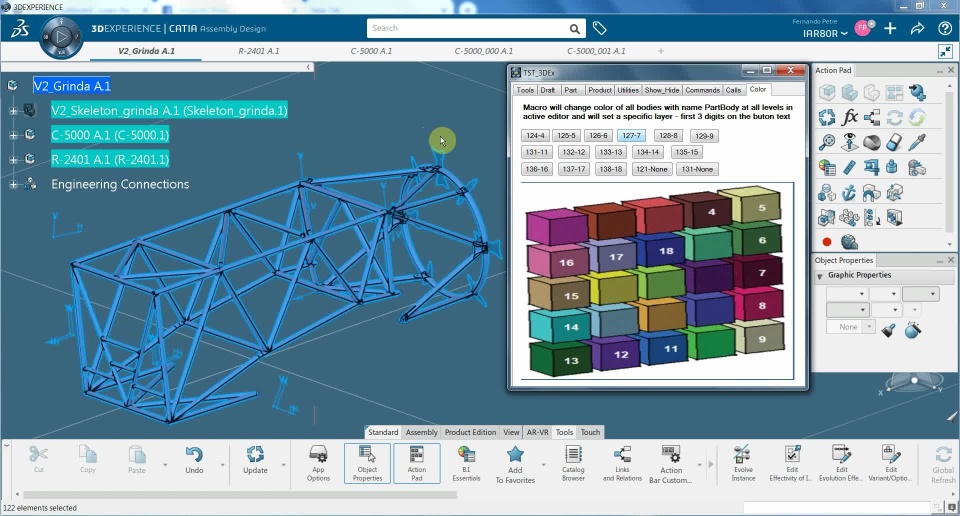Select V2_Grinda A.1 root in tree

click(72, 86)
